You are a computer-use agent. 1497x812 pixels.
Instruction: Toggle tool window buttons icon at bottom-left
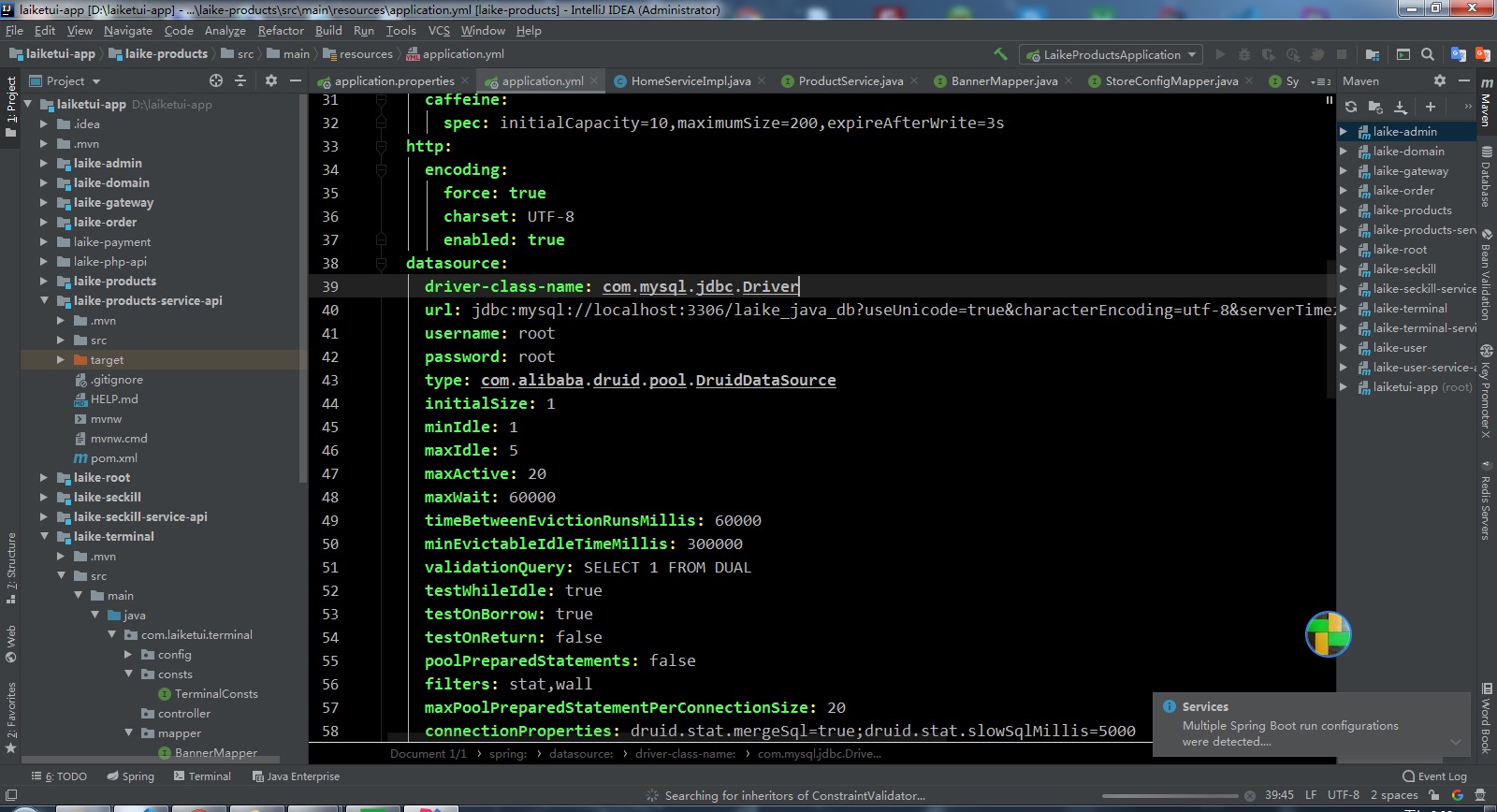tap(11, 795)
